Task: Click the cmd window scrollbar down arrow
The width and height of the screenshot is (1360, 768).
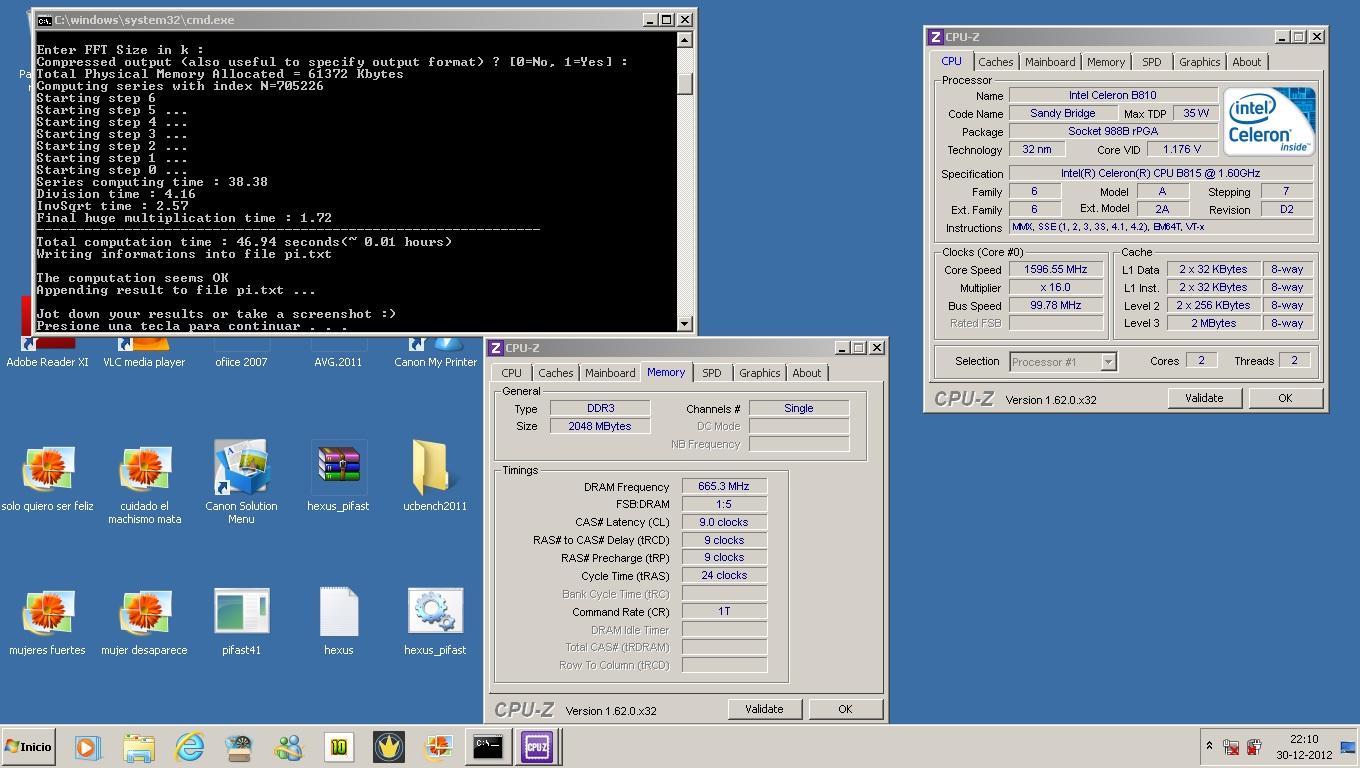Action: coord(685,323)
